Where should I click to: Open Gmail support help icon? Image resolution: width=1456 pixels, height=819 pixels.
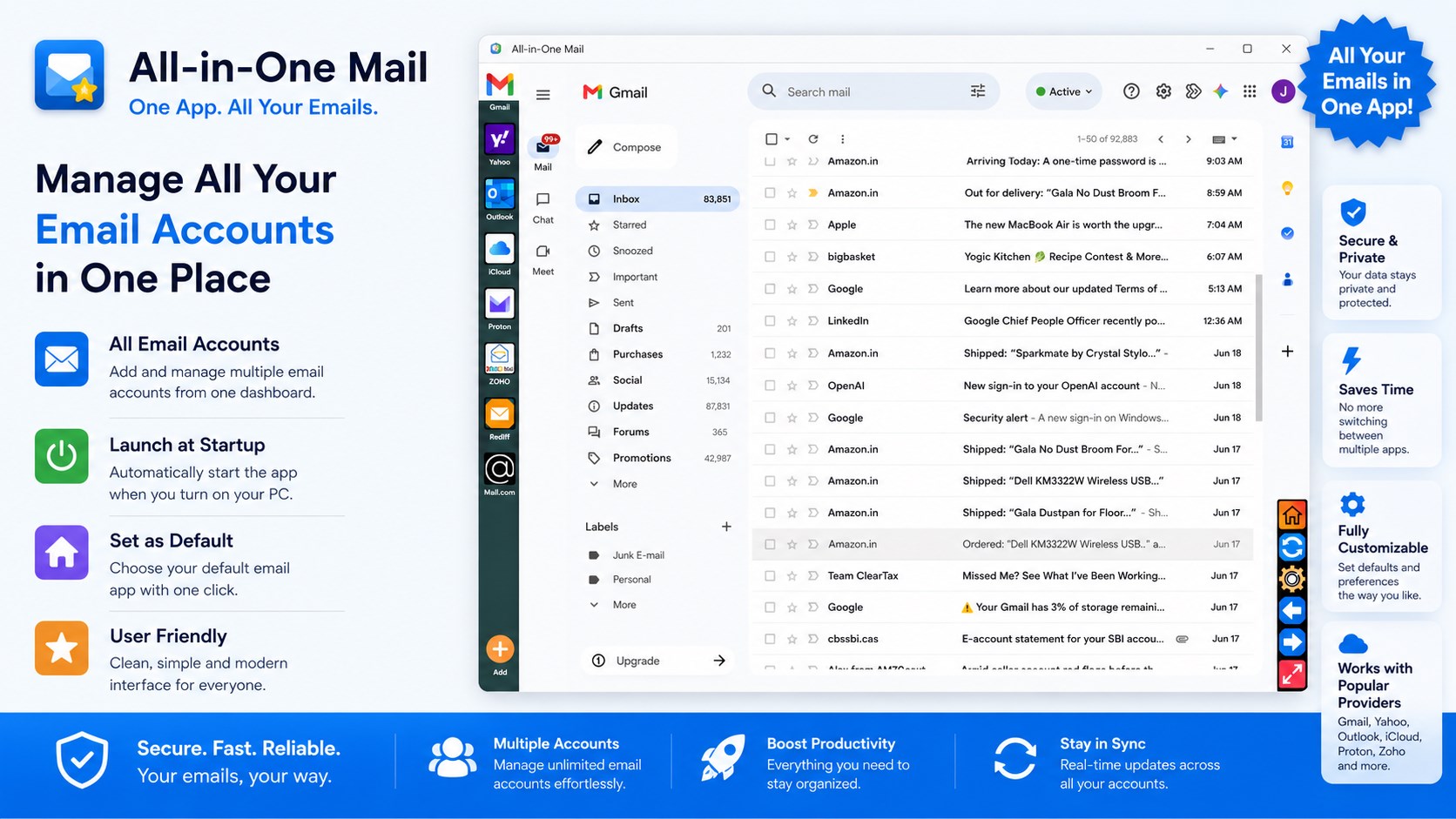click(1131, 91)
